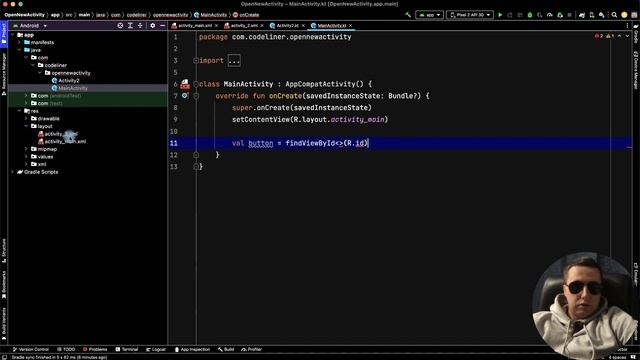The width and height of the screenshot is (640, 360).
Task: Click the onCreate breadcrumb item
Action: [x=246, y=15]
